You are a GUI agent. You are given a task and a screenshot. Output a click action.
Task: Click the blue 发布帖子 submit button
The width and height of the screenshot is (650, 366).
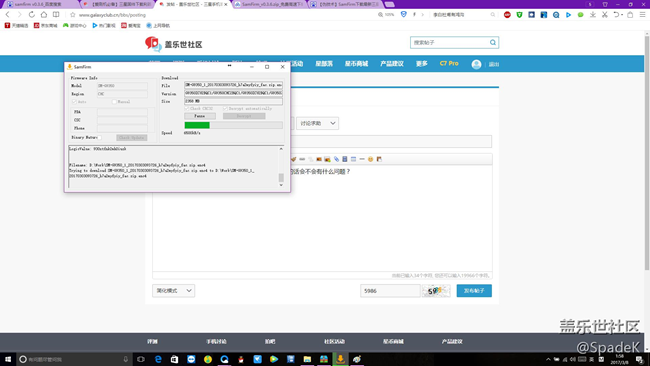point(474,291)
